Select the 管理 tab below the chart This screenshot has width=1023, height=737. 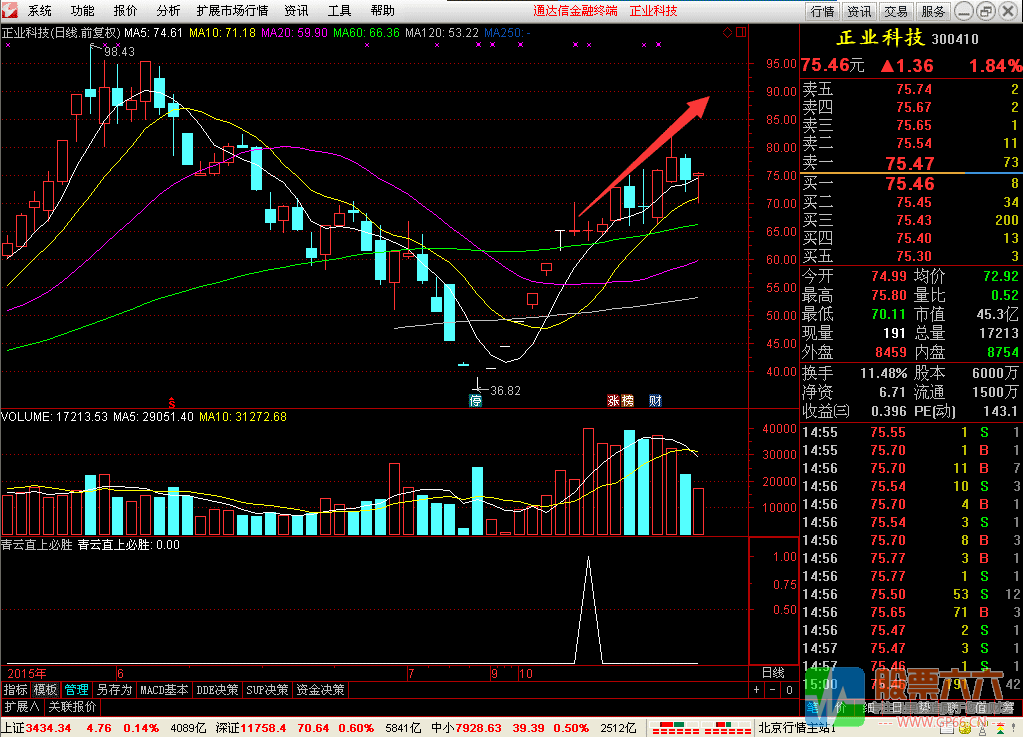[x=76, y=689]
